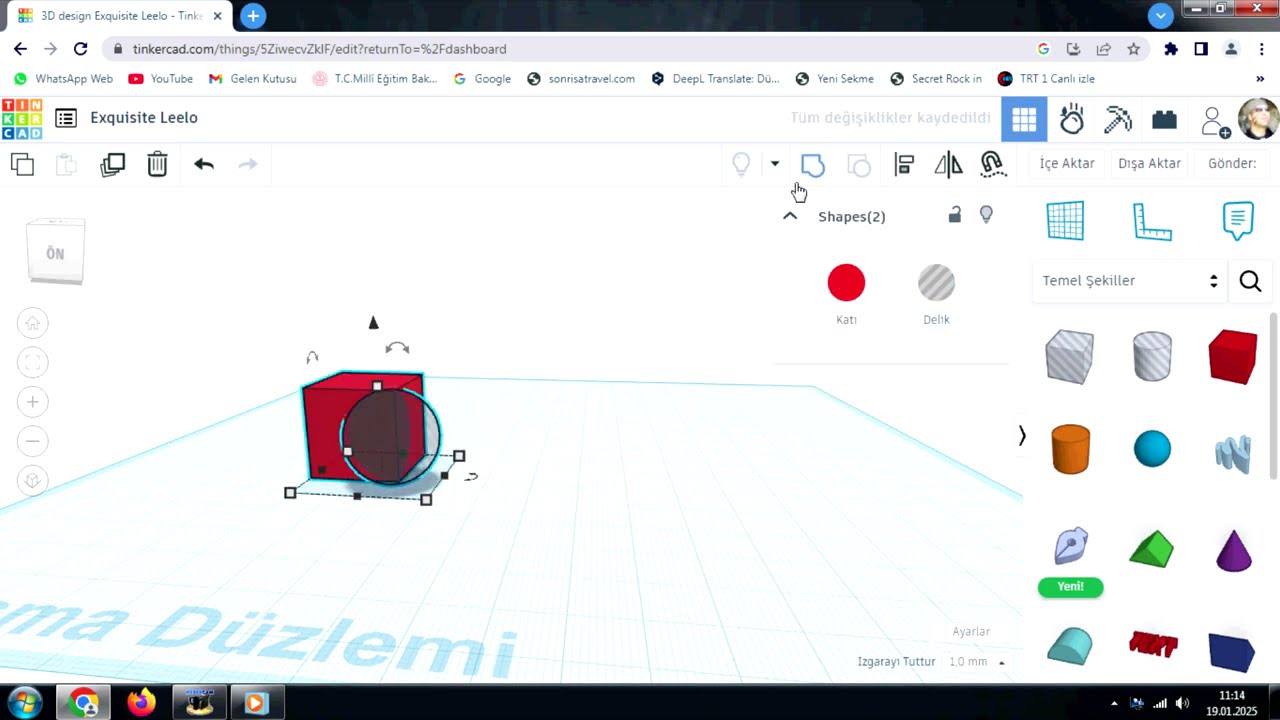Open the Sim Lab hand icon
This screenshot has height=720, width=1280.
[x=1072, y=120]
